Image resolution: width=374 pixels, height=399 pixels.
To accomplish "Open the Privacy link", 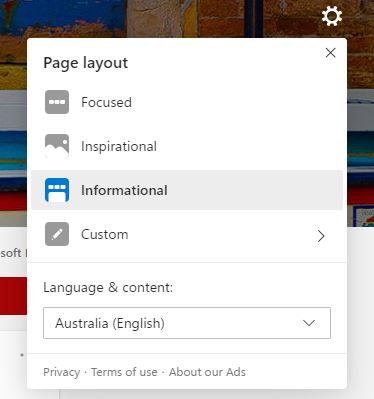I will pyautogui.click(x=62, y=372).
